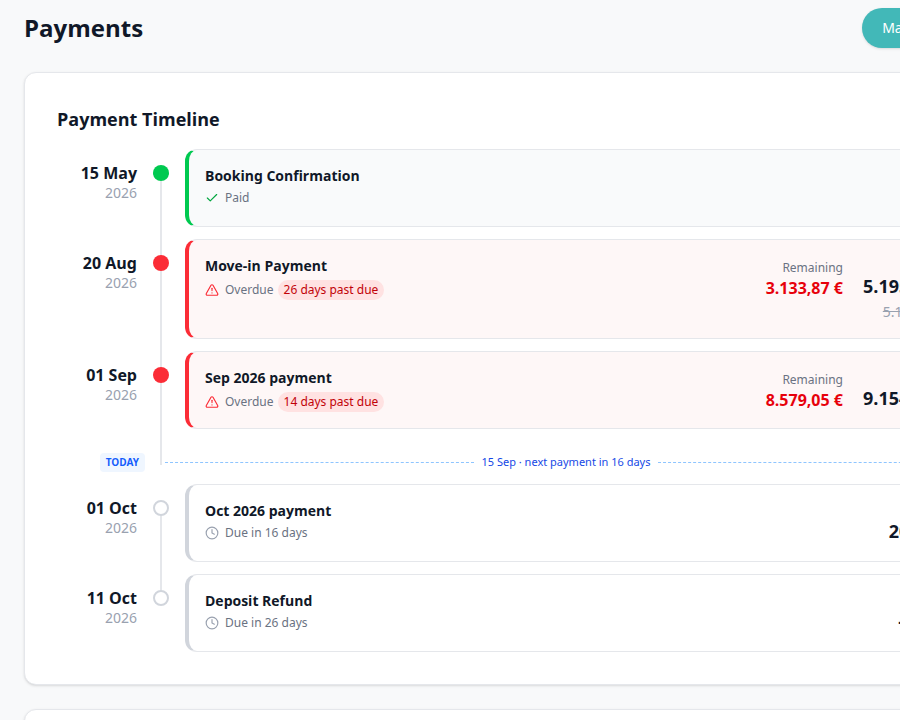
Task: Select the green 15 May timeline dot
Action: coord(161,173)
